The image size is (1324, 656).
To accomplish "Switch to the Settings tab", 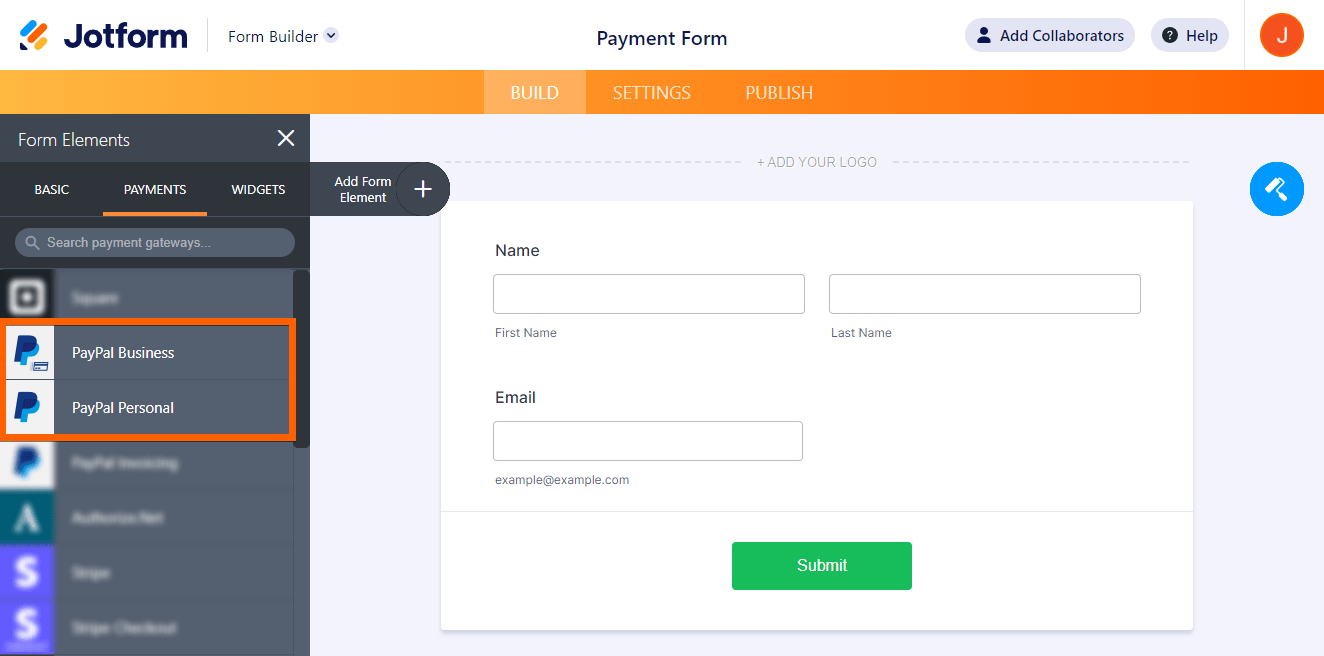I will [x=651, y=93].
